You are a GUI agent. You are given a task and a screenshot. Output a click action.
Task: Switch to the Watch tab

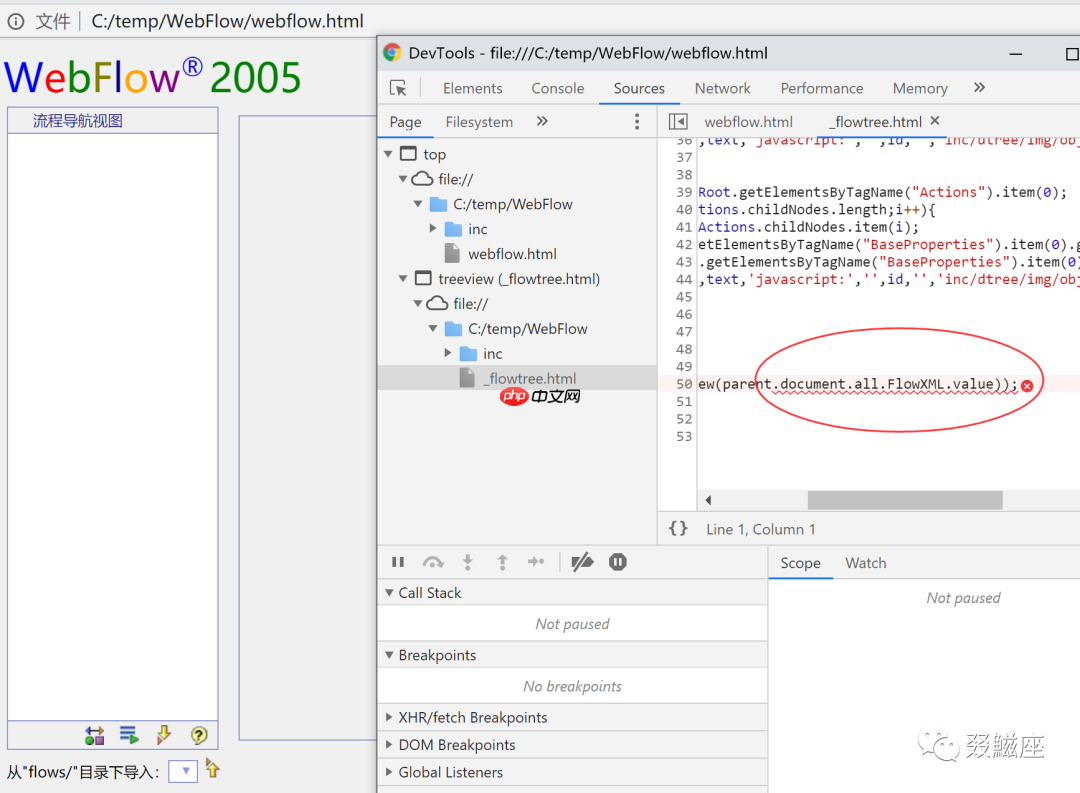pyautogui.click(x=865, y=563)
